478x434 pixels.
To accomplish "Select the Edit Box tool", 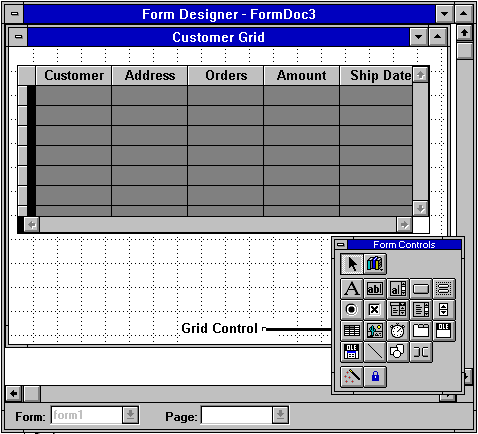I will click(398, 289).
